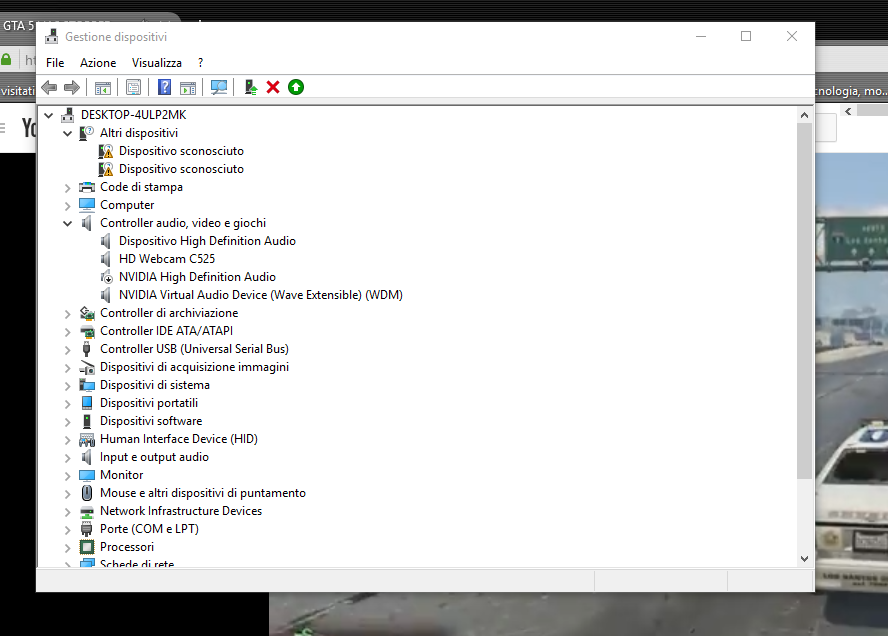888x636 pixels.
Task: Click the Monitor category icon
Action: pyautogui.click(x=87, y=475)
